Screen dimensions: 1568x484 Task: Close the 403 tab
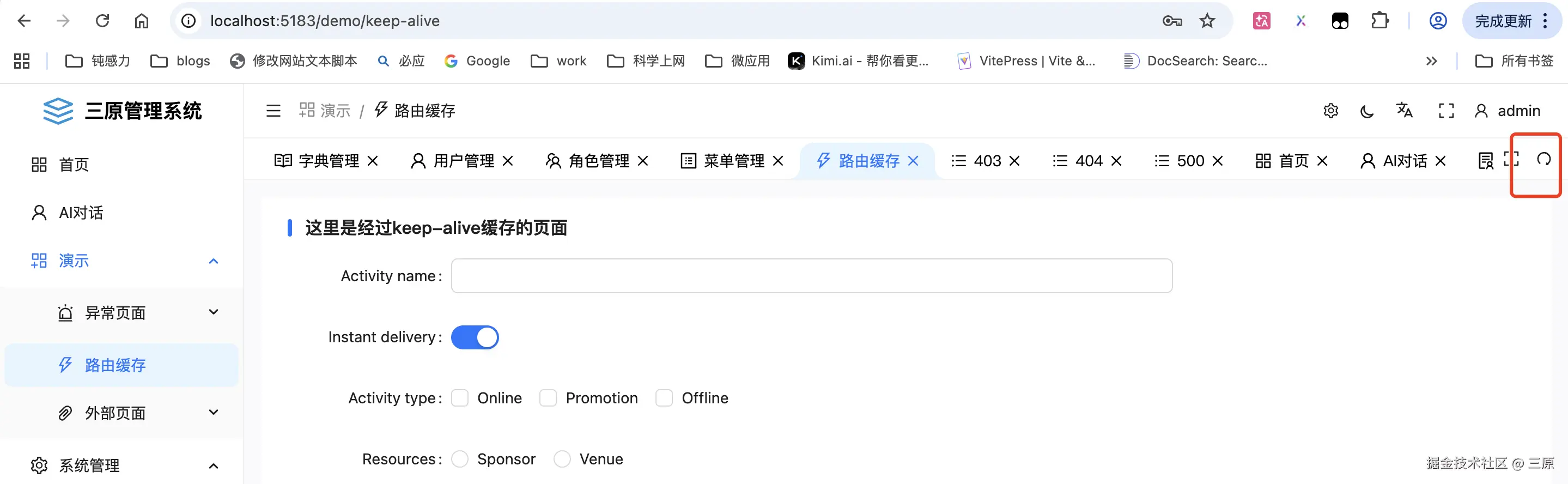pyautogui.click(x=1014, y=161)
